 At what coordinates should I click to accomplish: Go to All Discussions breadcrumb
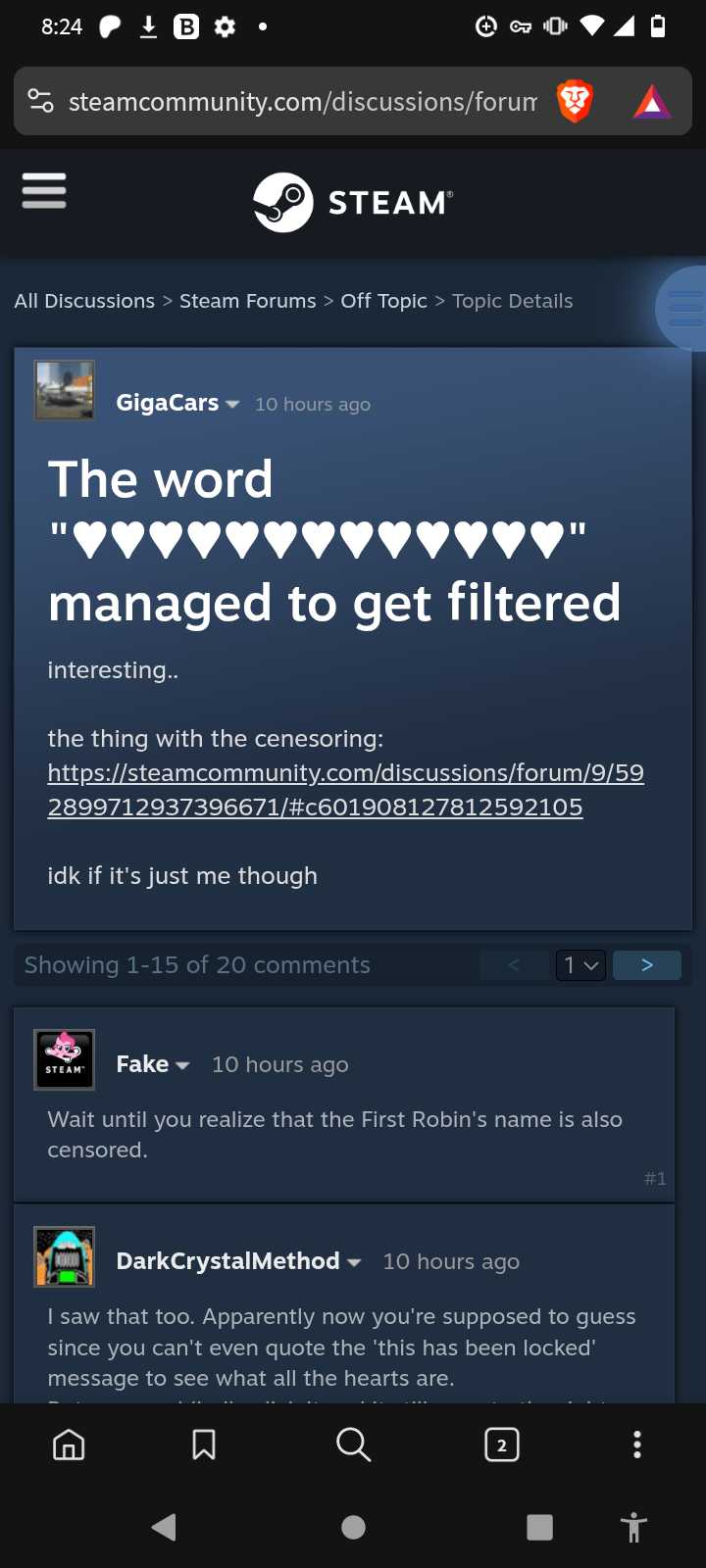pos(84,301)
